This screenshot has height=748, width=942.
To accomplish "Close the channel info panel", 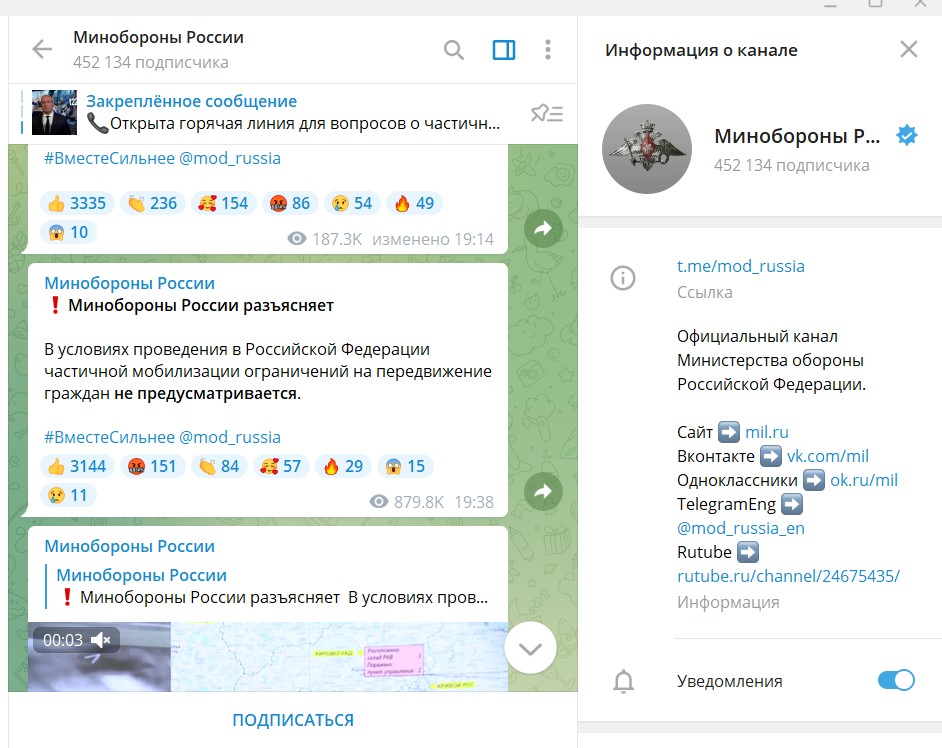I will (x=908, y=49).
